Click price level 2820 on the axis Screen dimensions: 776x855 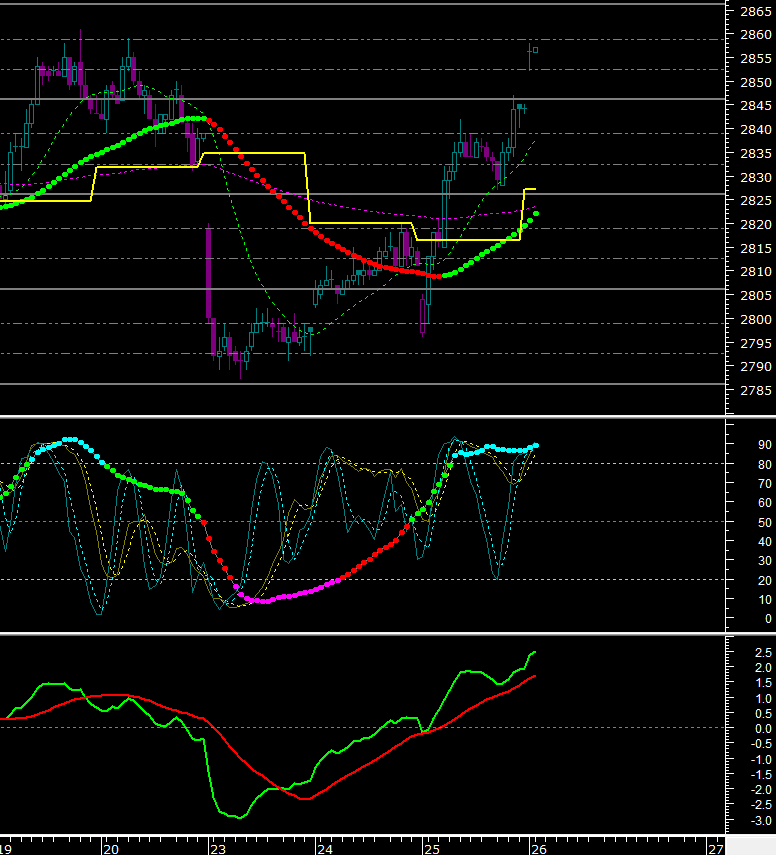coord(756,225)
